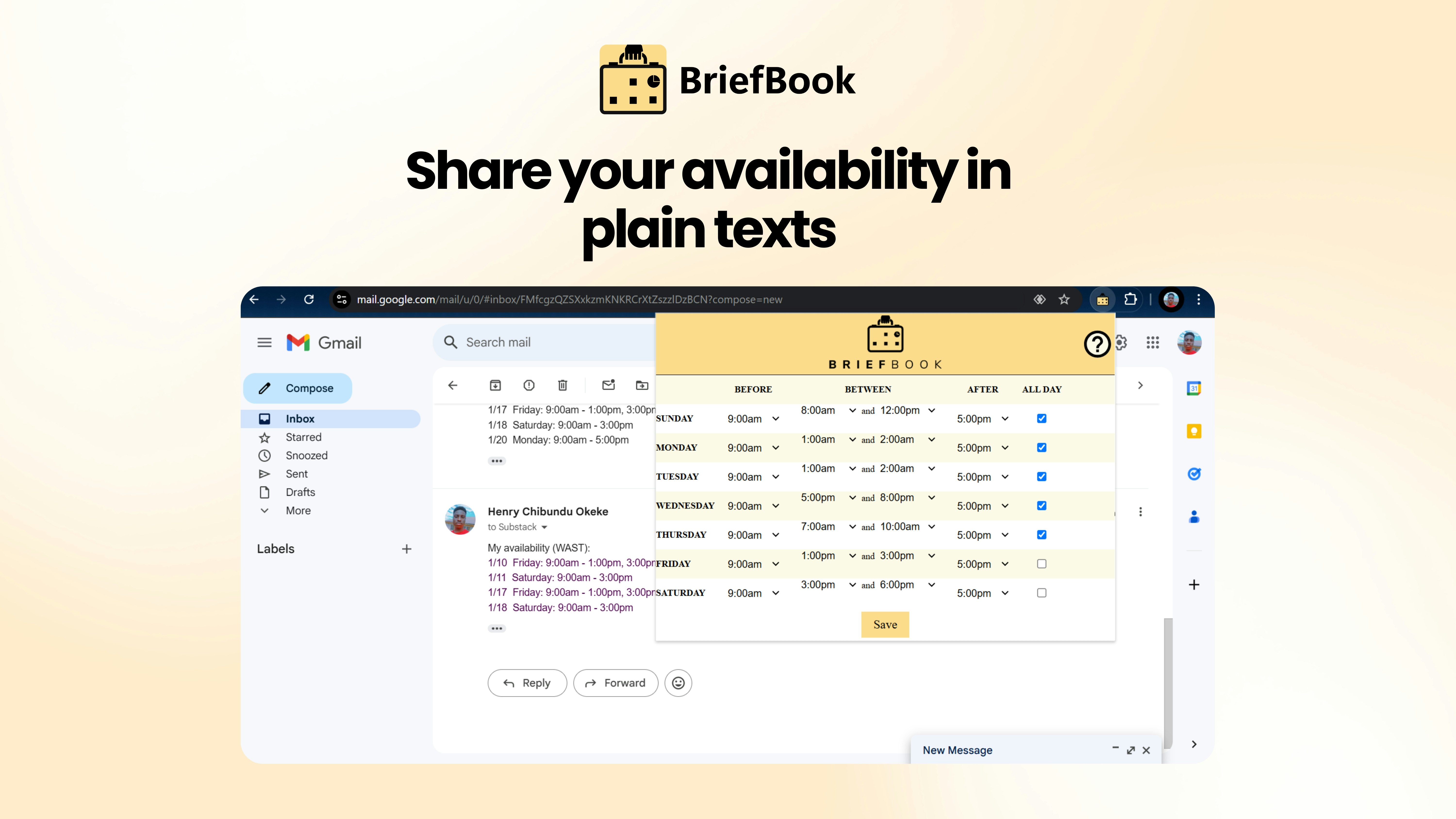This screenshot has height=819, width=1456.
Task: Uncheck Tuesday all day checkbox
Action: coord(1042,477)
